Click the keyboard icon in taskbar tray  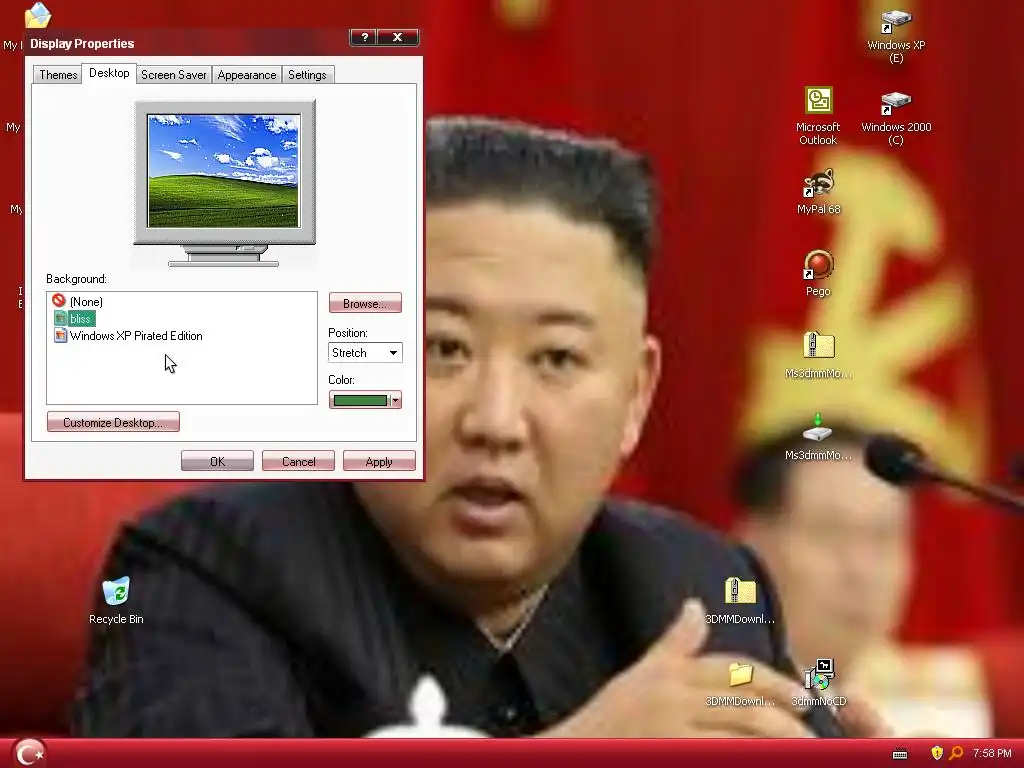point(900,754)
